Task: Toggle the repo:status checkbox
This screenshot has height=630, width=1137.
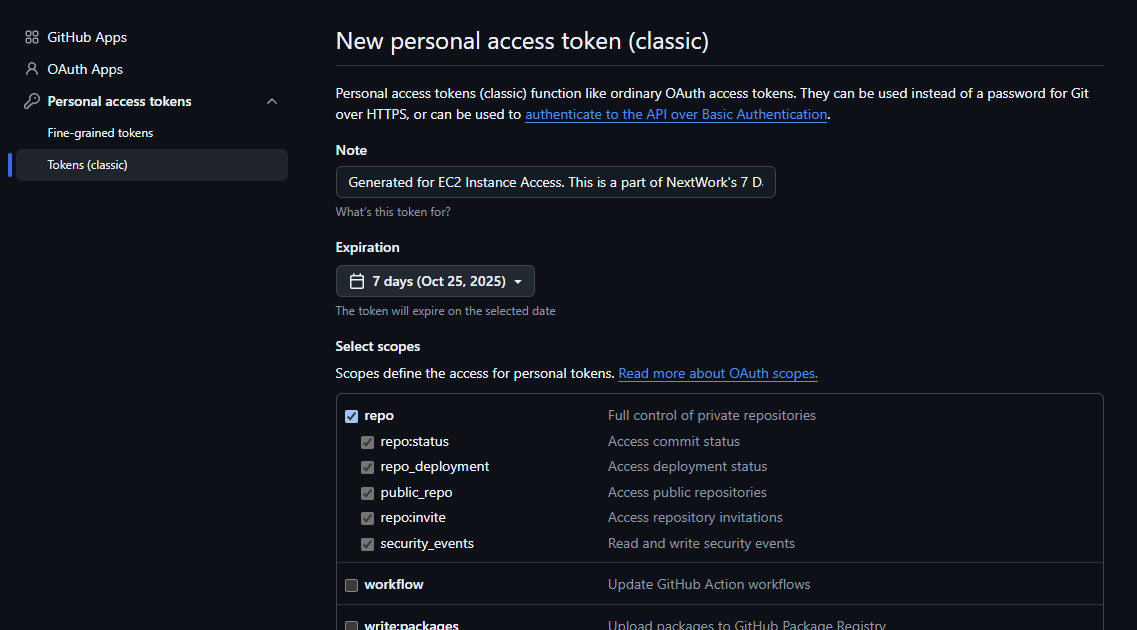Action: pyautogui.click(x=367, y=441)
